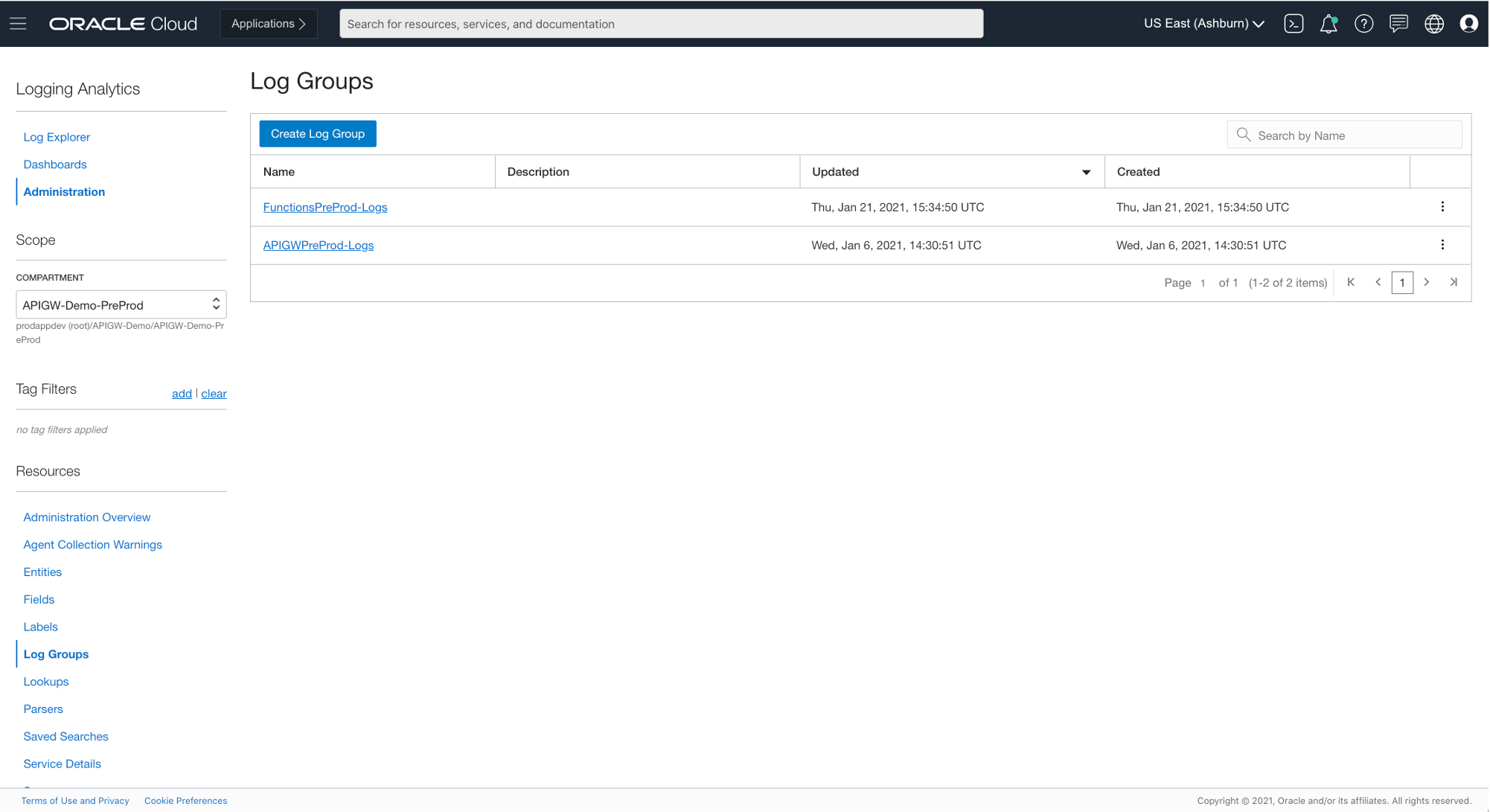1490x812 pixels.
Task: Open the APIGW-Demo-PreProd compartment selector
Action: [x=121, y=304]
